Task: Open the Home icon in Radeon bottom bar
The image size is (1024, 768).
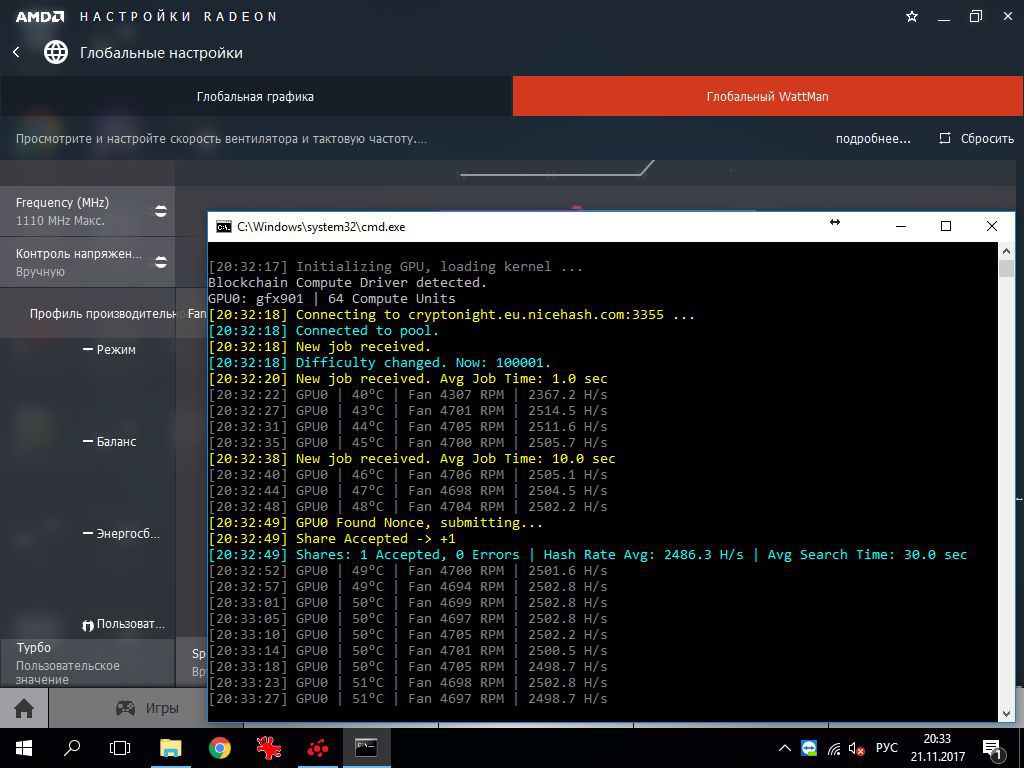Action: [24, 708]
